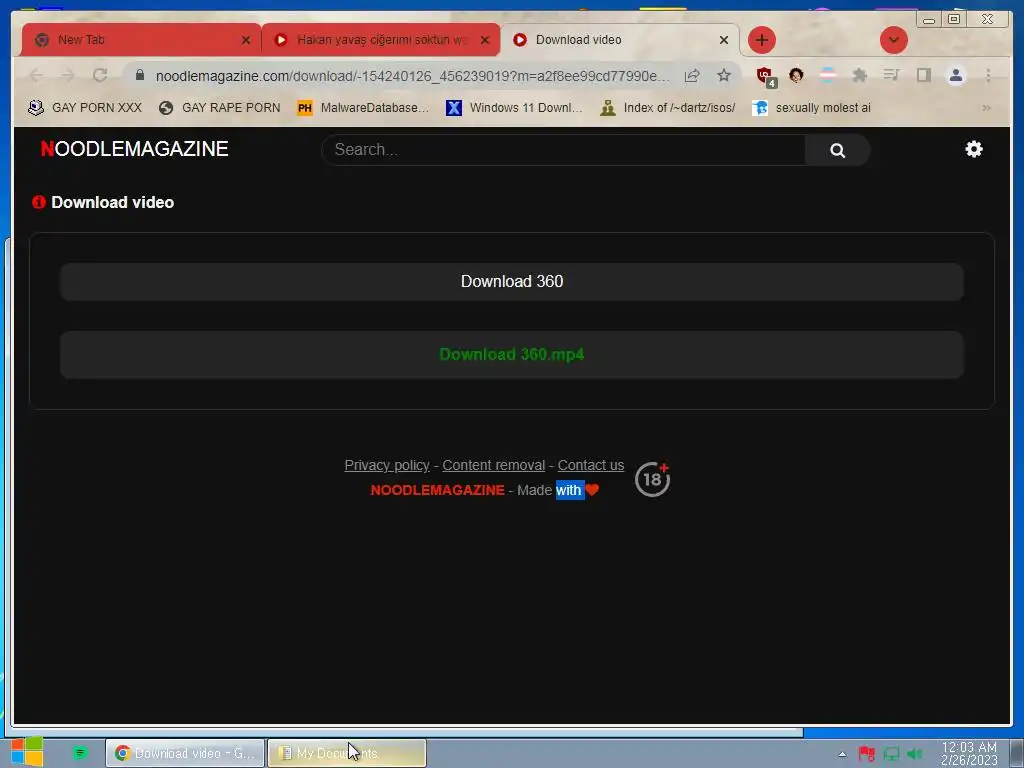
Task: View site information via the padlock icon
Action: tap(139, 76)
